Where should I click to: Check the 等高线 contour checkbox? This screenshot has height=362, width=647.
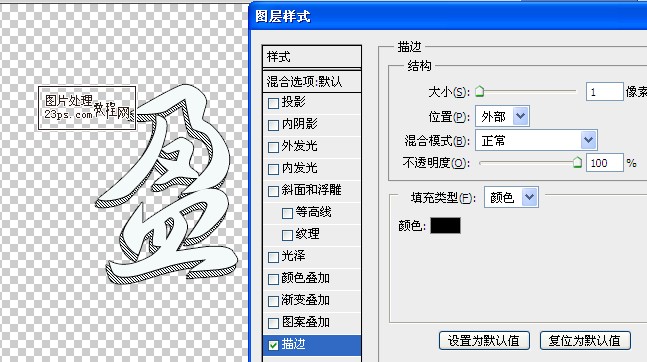(287, 213)
